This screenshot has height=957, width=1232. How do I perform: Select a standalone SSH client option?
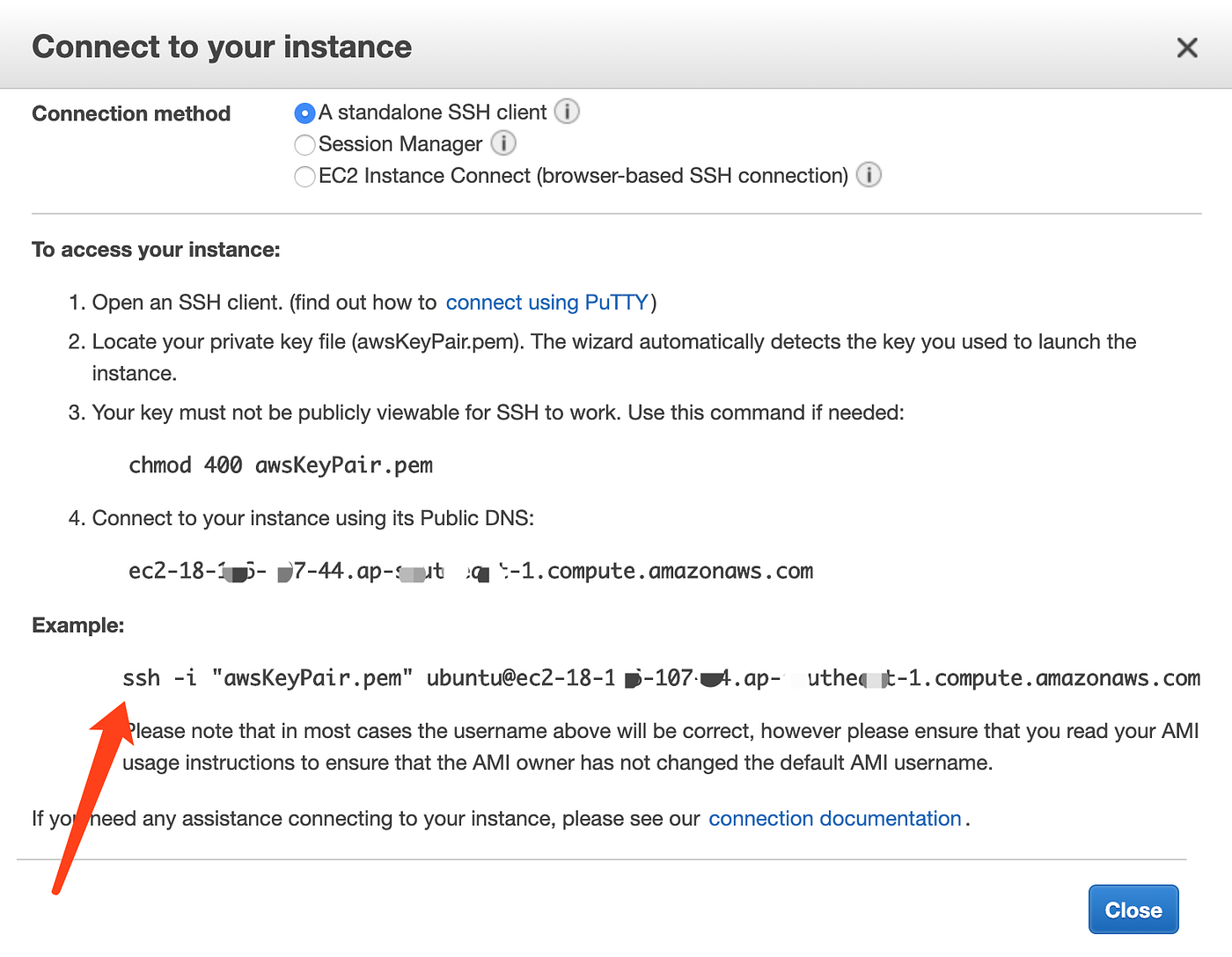[x=304, y=113]
